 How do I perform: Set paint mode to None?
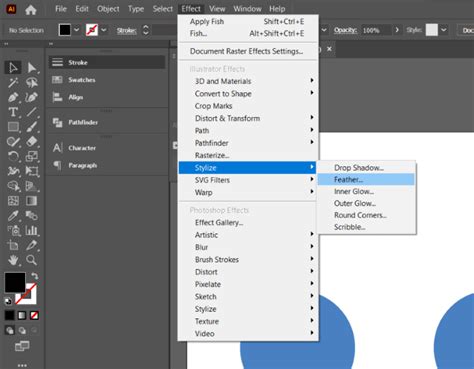[34, 315]
